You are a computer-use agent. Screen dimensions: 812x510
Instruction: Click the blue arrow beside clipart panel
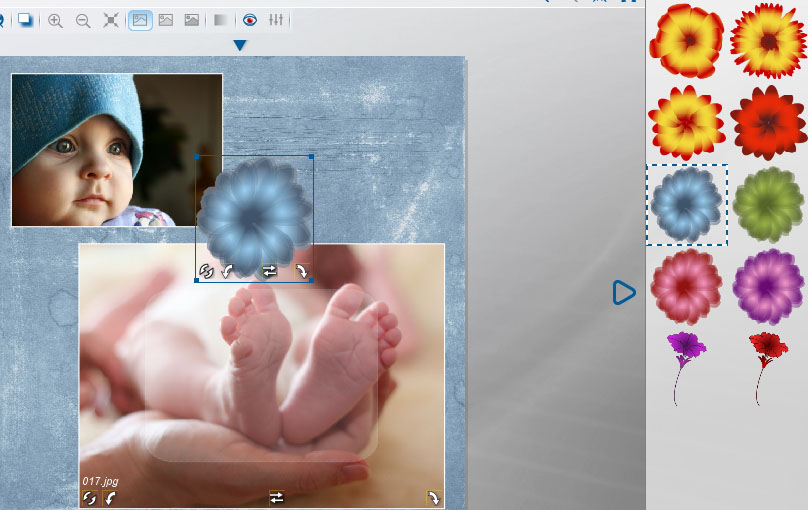624,292
